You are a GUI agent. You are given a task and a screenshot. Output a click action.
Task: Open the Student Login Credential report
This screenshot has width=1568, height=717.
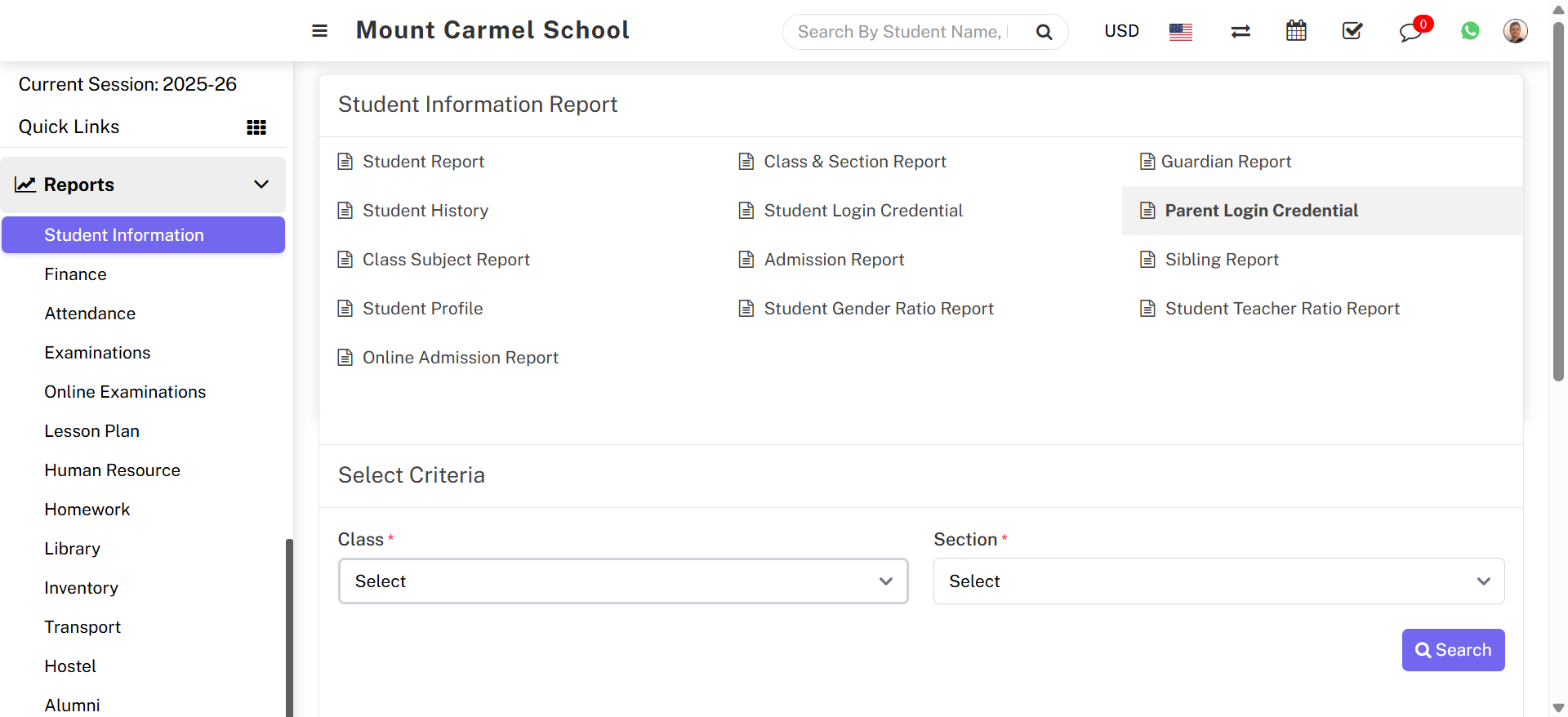862,211
